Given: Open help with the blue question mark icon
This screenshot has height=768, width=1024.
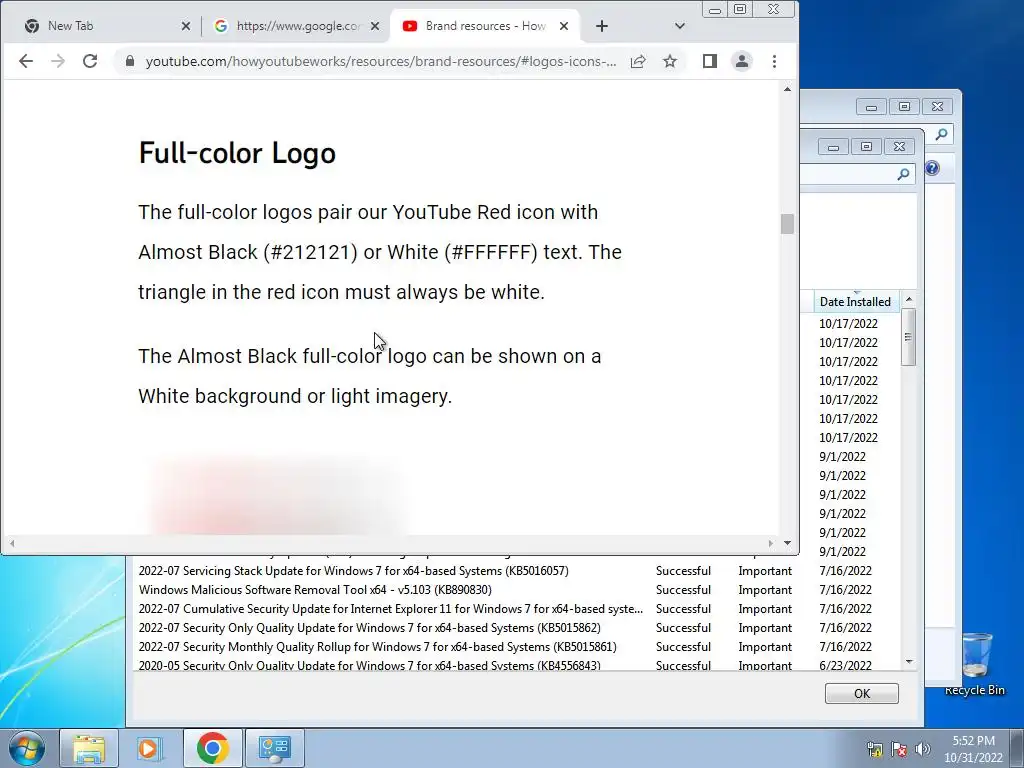Looking at the screenshot, I should click(x=933, y=168).
